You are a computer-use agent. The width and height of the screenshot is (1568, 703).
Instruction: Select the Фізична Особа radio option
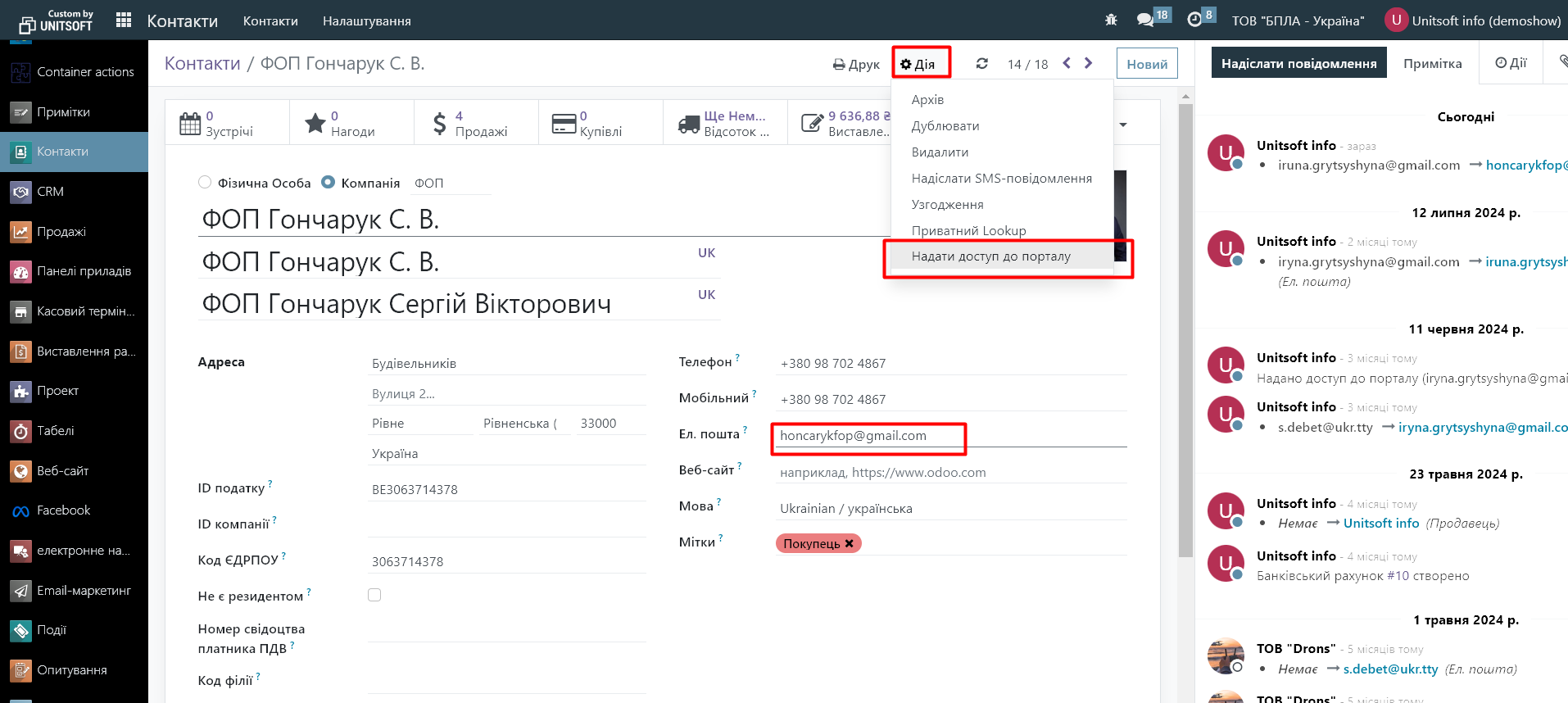tap(205, 183)
